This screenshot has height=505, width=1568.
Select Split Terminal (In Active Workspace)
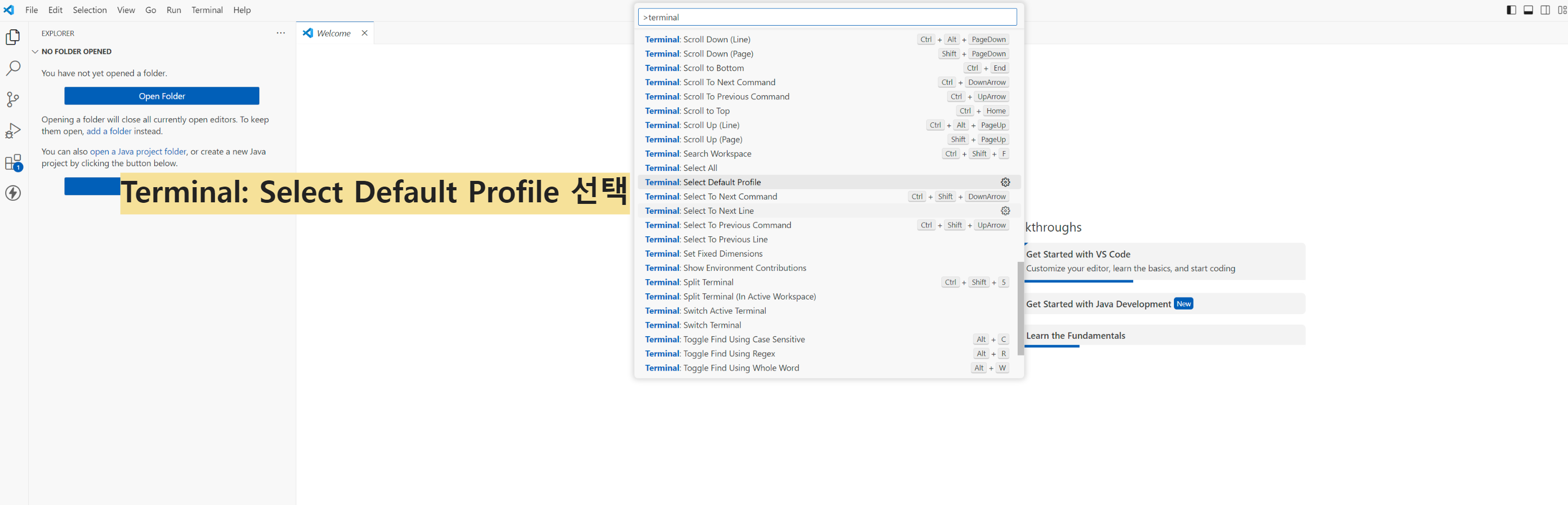829,296
